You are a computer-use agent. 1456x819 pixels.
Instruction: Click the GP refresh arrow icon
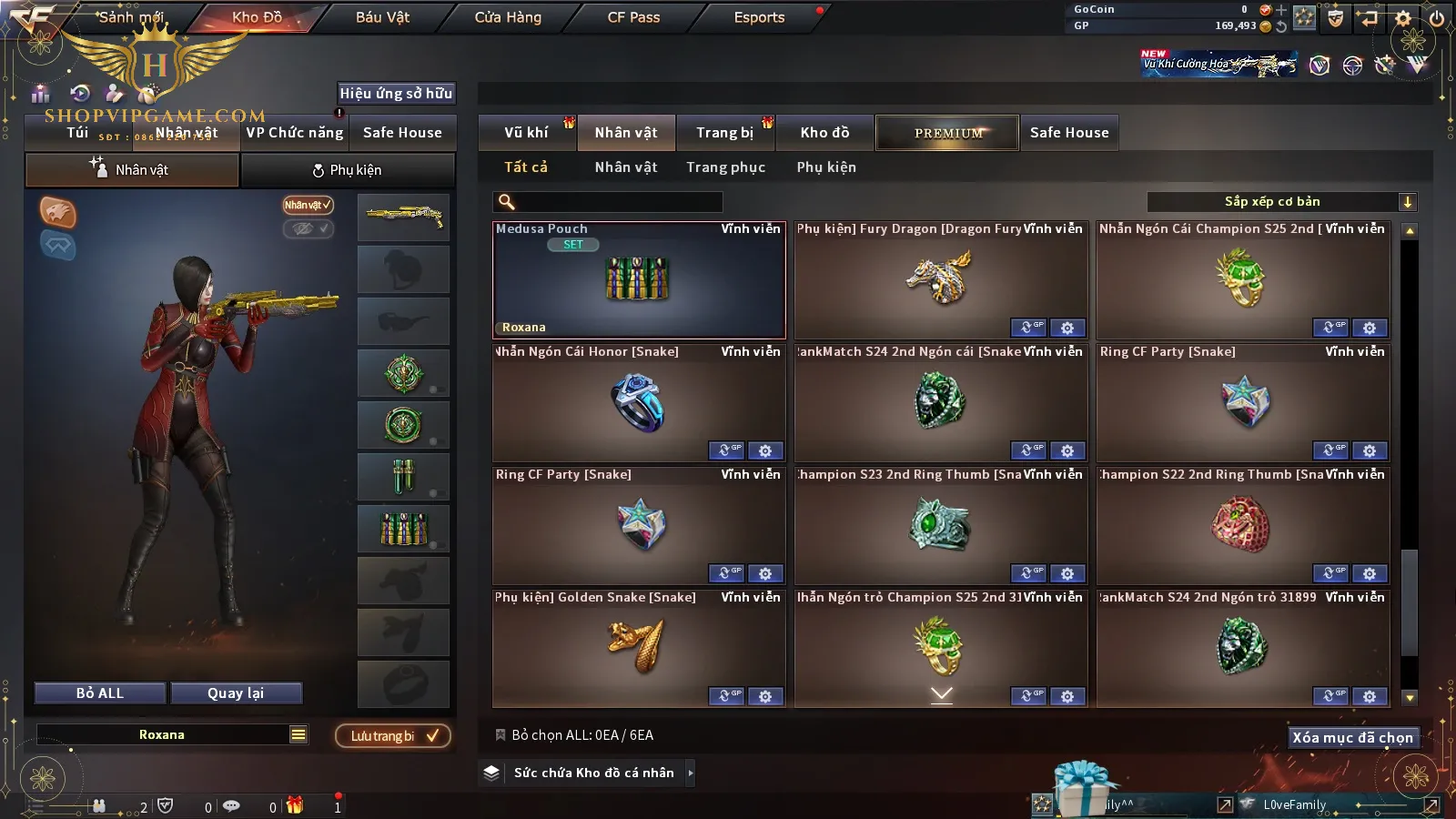tap(1281, 26)
